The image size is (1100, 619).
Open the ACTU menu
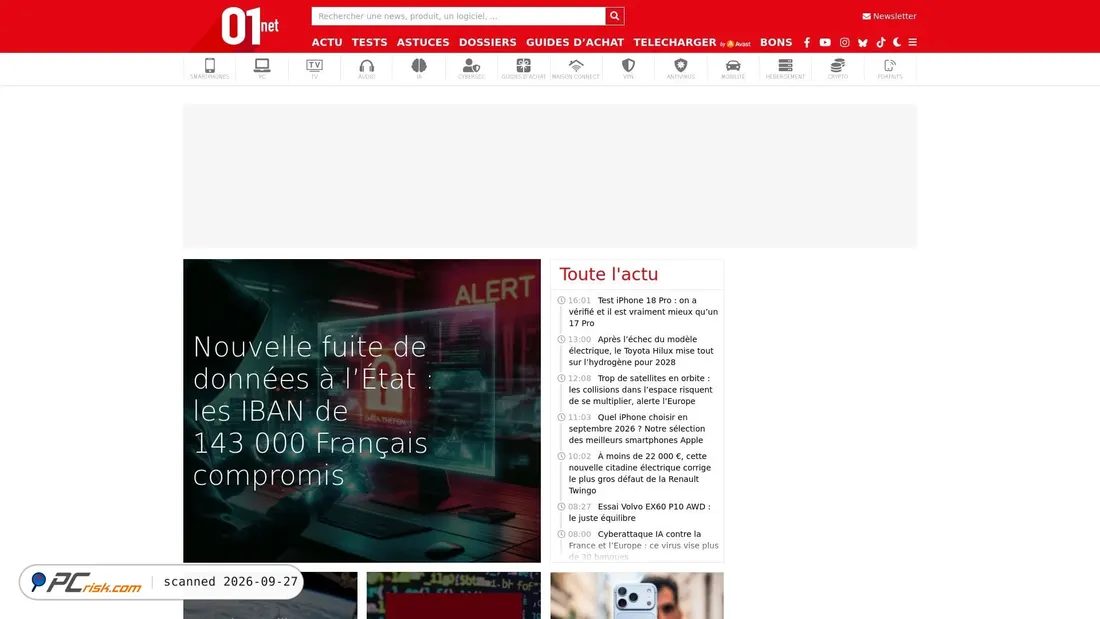coord(327,42)
